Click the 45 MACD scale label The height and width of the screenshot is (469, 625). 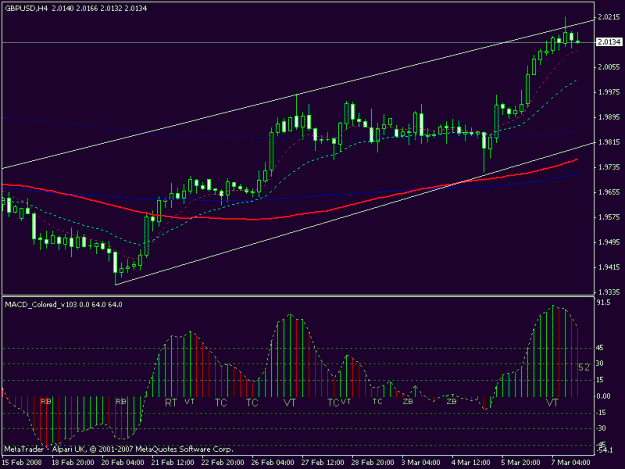(x=600, y=348)
